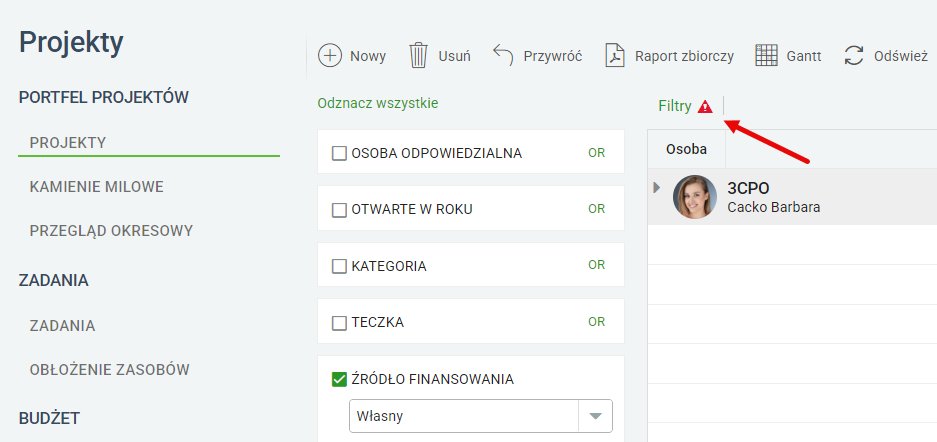Check the TECZKA filter checkbox
The width and height of the screenshot is (937, 442).
[339, 323]
